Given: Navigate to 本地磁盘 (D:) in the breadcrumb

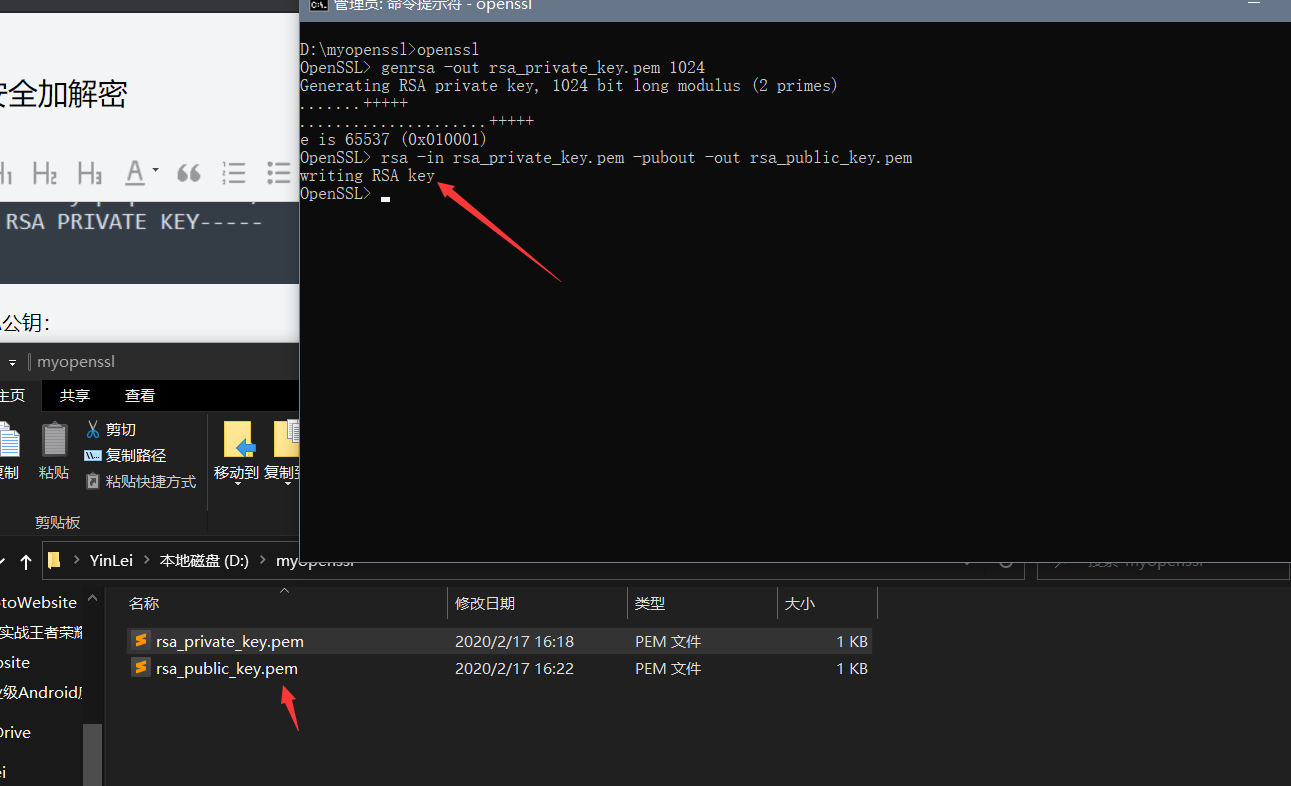Looking at the screenshot, I should click(x=204, y=561).
